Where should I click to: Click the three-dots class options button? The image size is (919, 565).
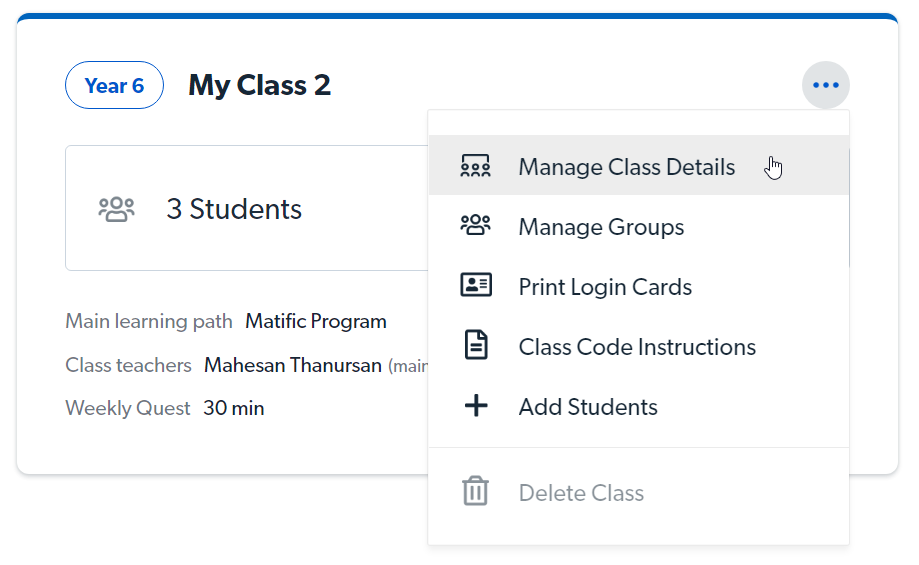click(x=825, y=85)
